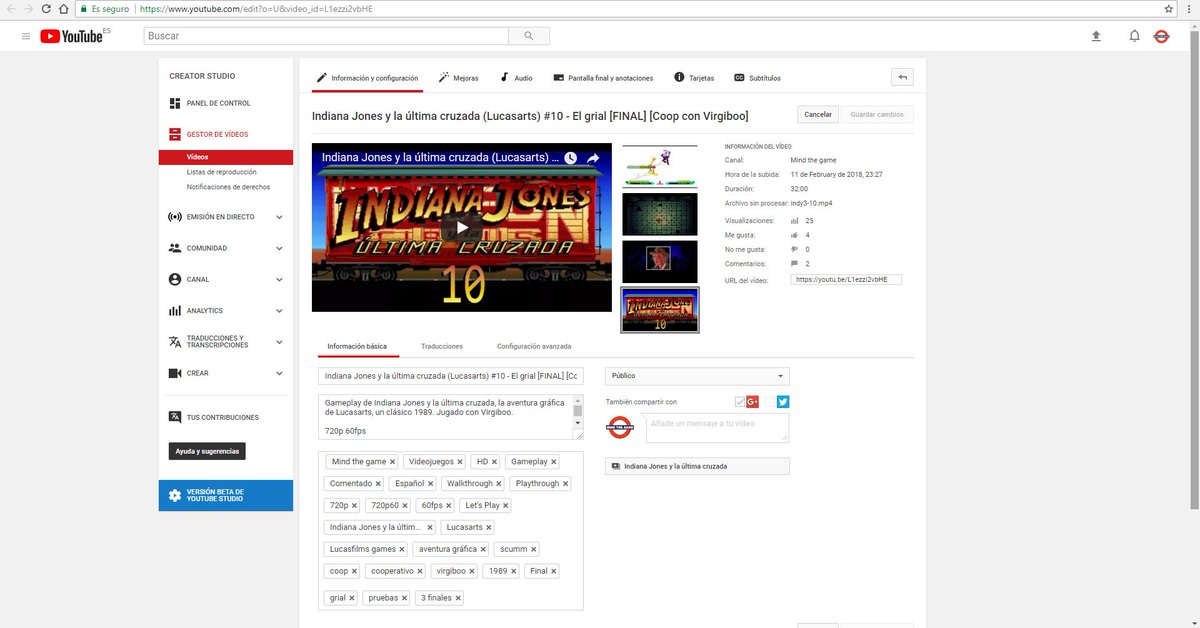Open the Subtítulos tab
The width and height of the screenshot is (1200, 628).
[757, 78]
